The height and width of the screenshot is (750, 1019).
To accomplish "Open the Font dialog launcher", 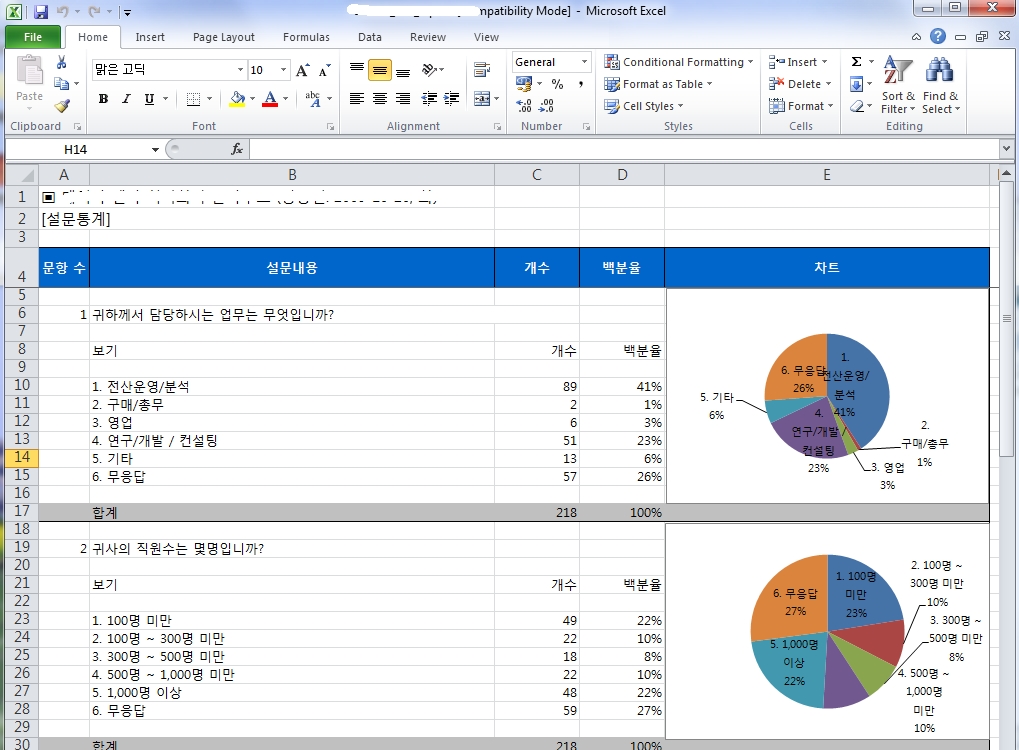I will pos(330,127).
